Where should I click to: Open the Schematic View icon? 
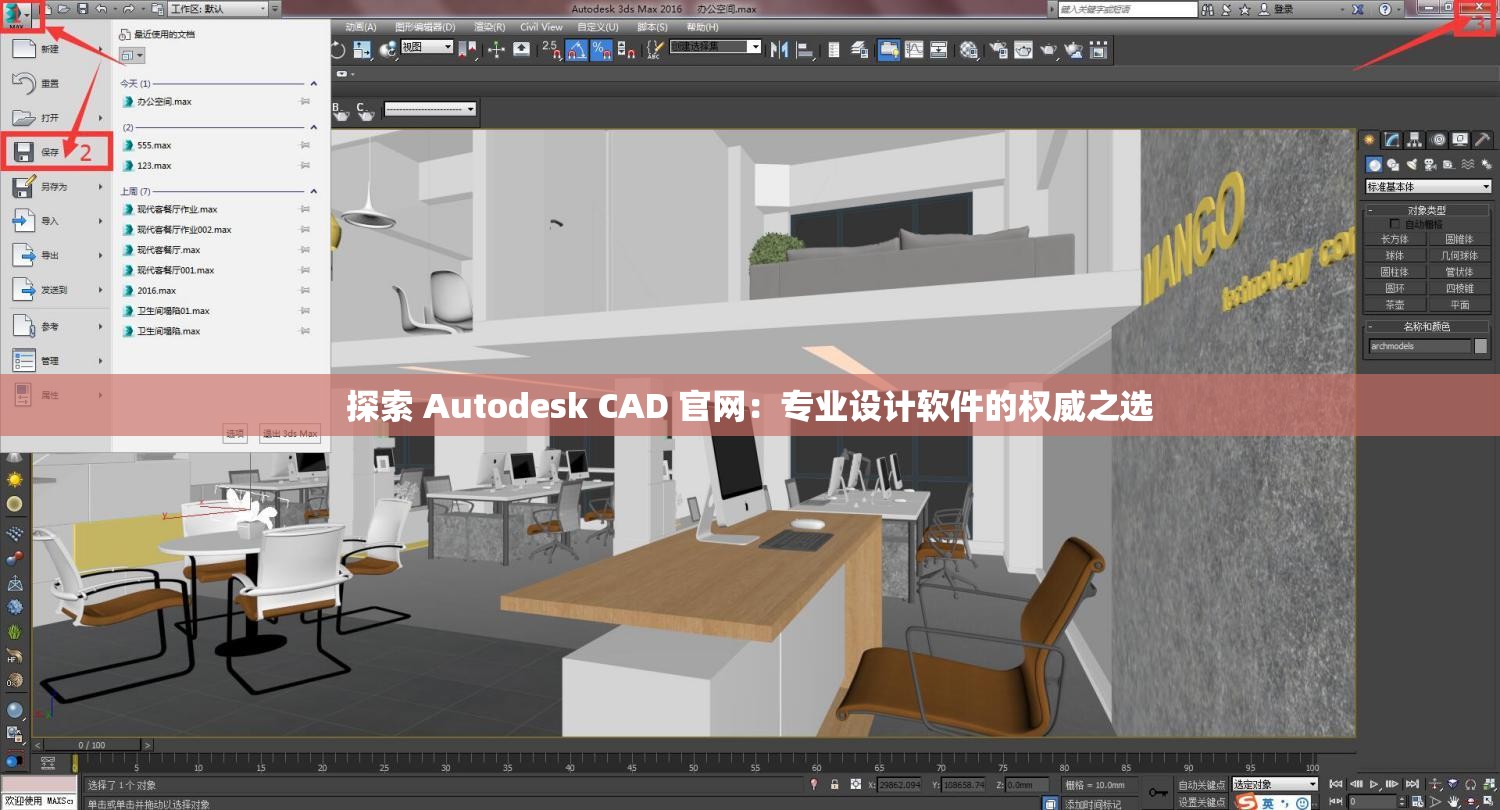pos(939,48)
